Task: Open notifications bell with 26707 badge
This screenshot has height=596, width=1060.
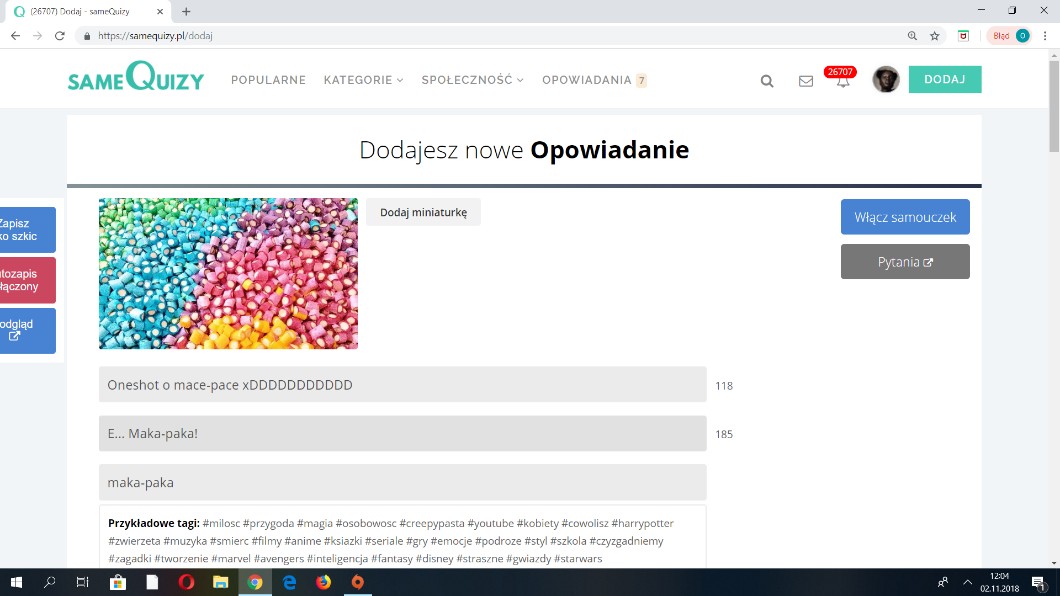Action: 843,81
